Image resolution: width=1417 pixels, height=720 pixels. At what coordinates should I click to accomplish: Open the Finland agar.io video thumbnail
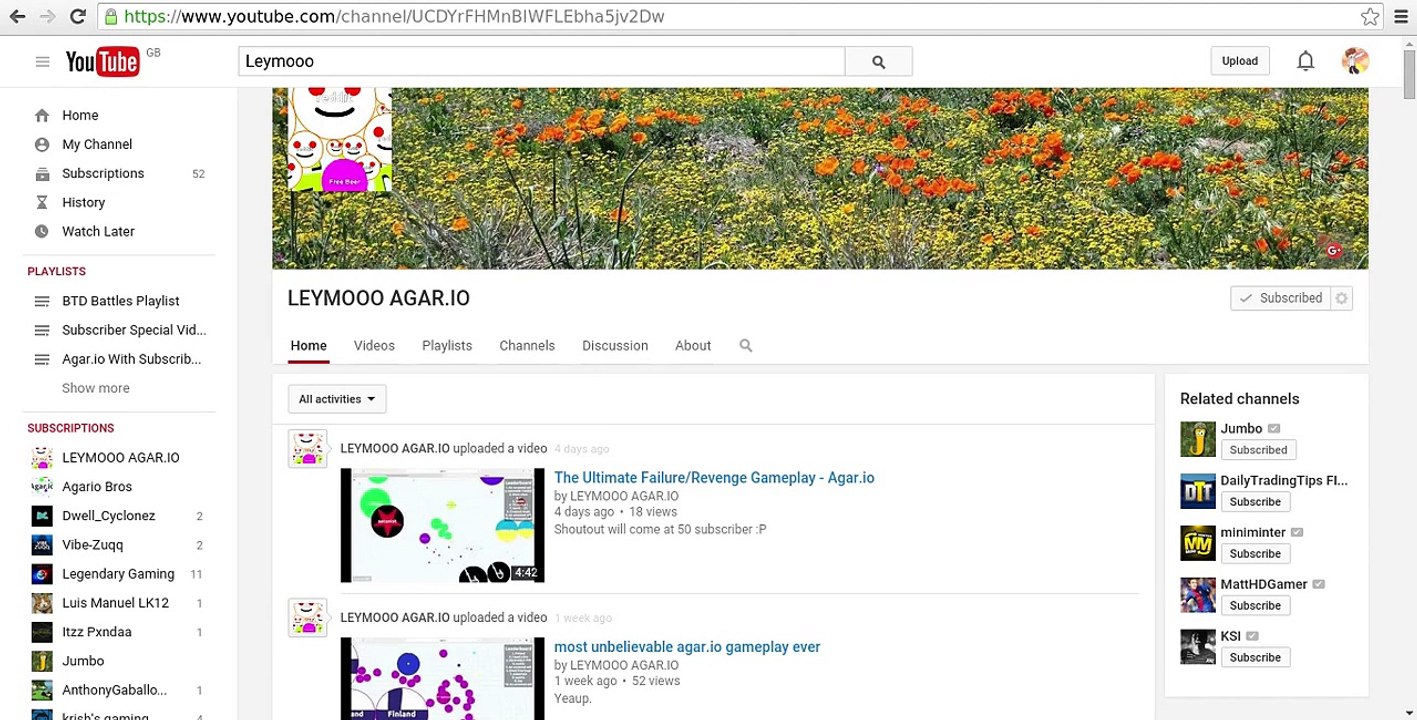442,679
